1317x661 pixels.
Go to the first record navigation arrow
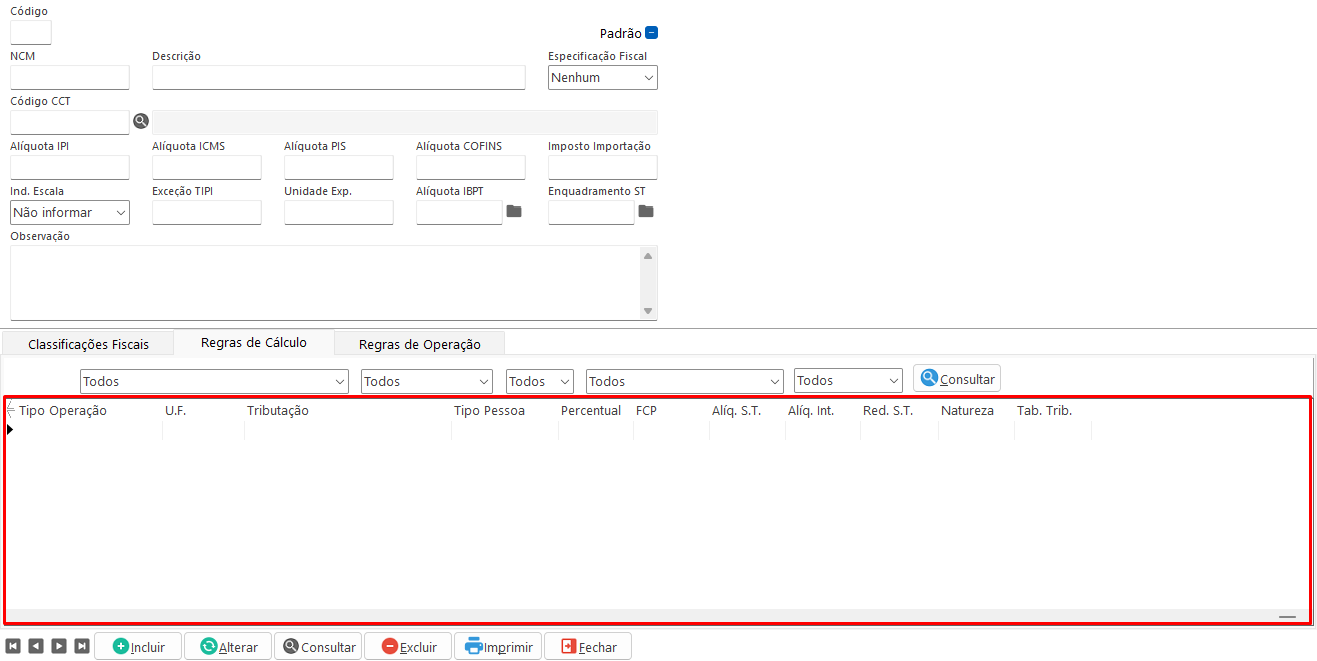click(x=13, y=646)
